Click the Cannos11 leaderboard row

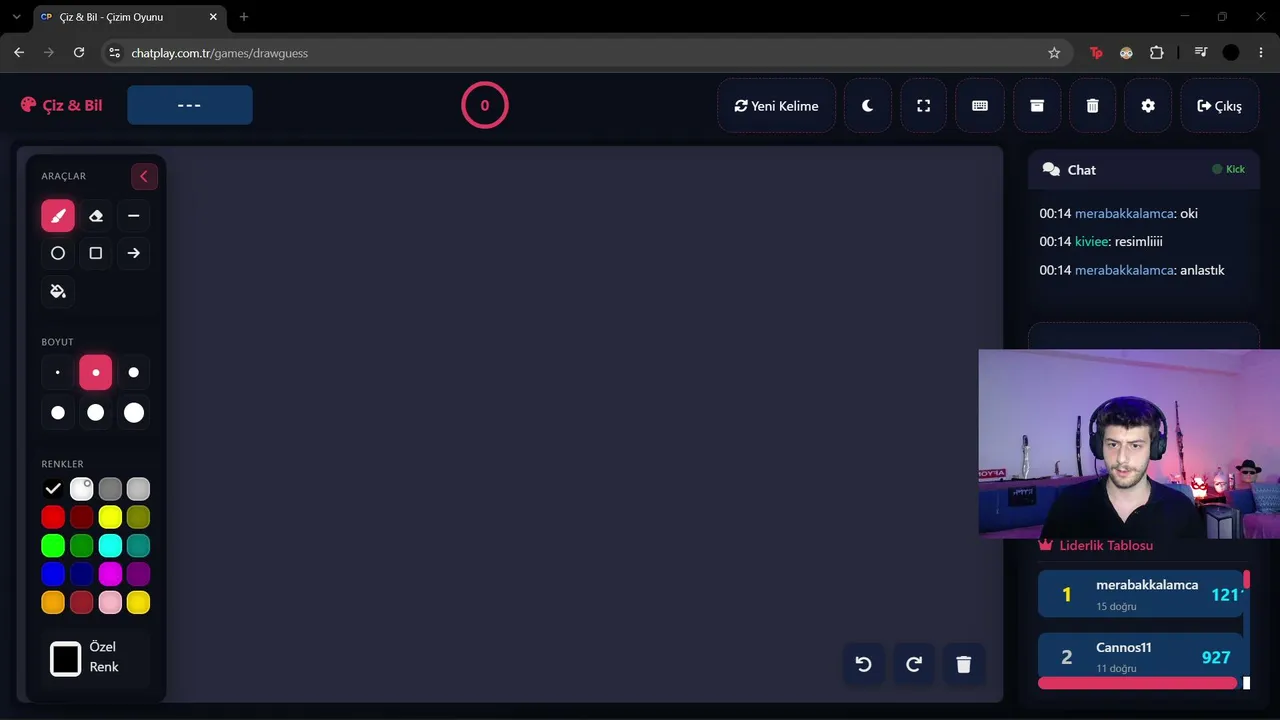[1141, 657]
